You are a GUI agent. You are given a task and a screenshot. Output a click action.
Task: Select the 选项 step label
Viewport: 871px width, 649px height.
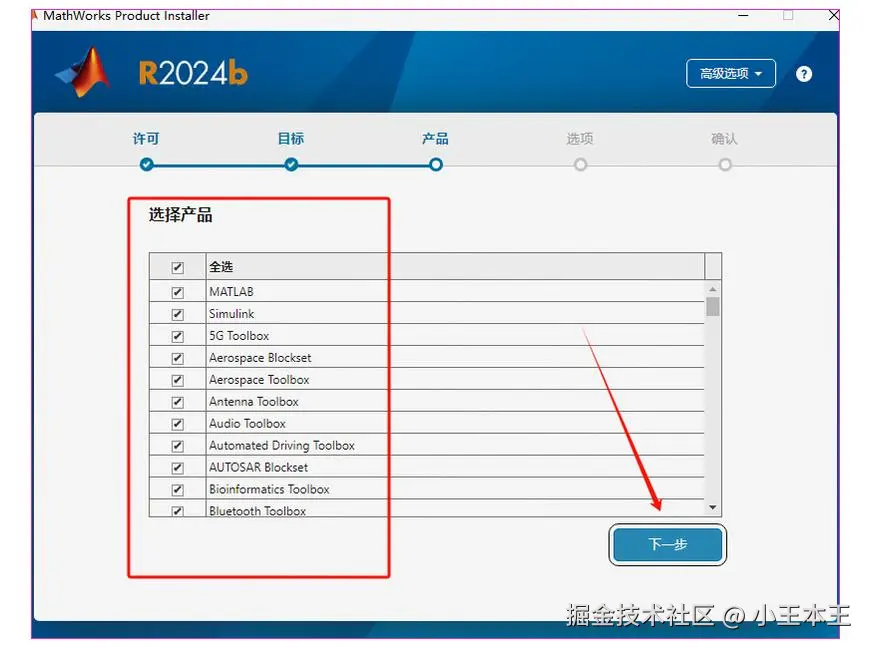coord(580,139)
